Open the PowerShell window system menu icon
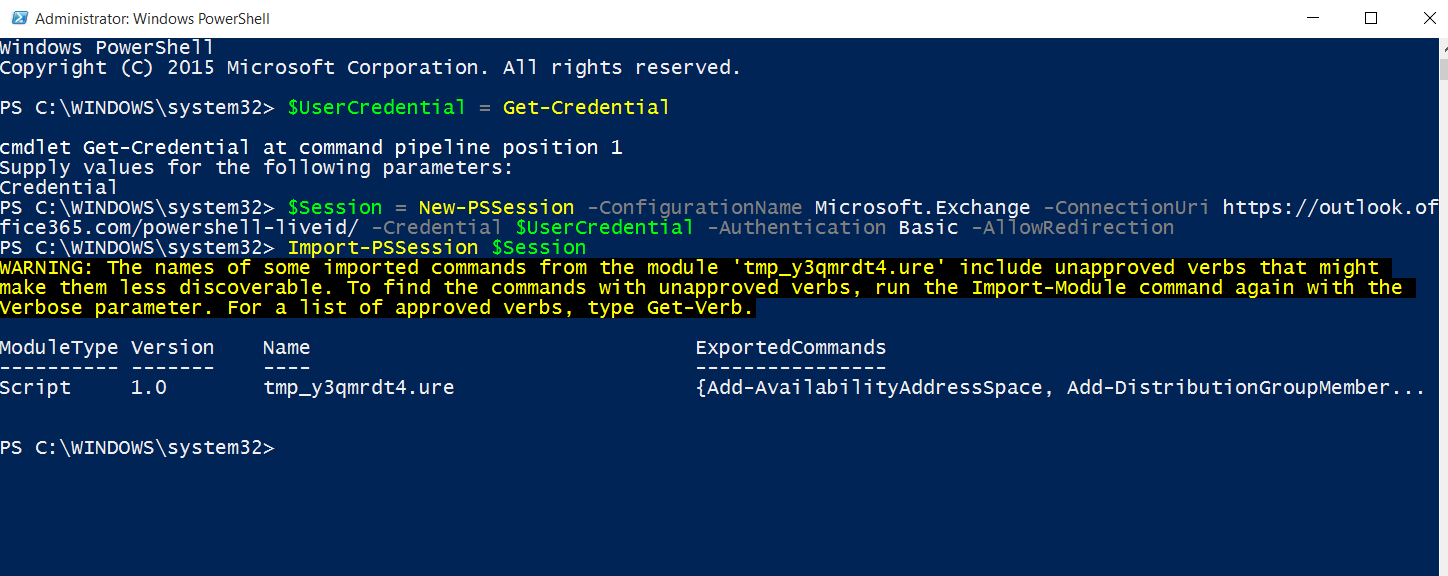The width and height of the screenshot is (1448, 576). pos(19,18)
